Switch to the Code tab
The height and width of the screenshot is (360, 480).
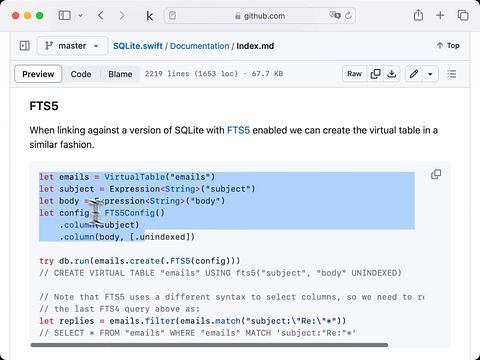coord(81,74)
